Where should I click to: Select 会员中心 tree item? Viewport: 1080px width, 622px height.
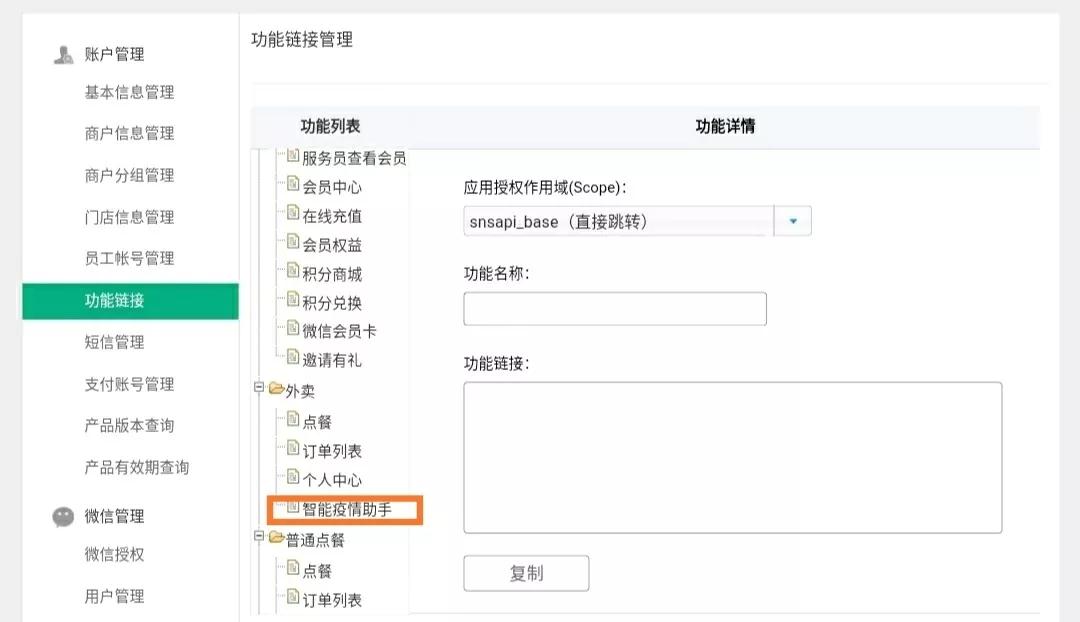pos(332,187)
